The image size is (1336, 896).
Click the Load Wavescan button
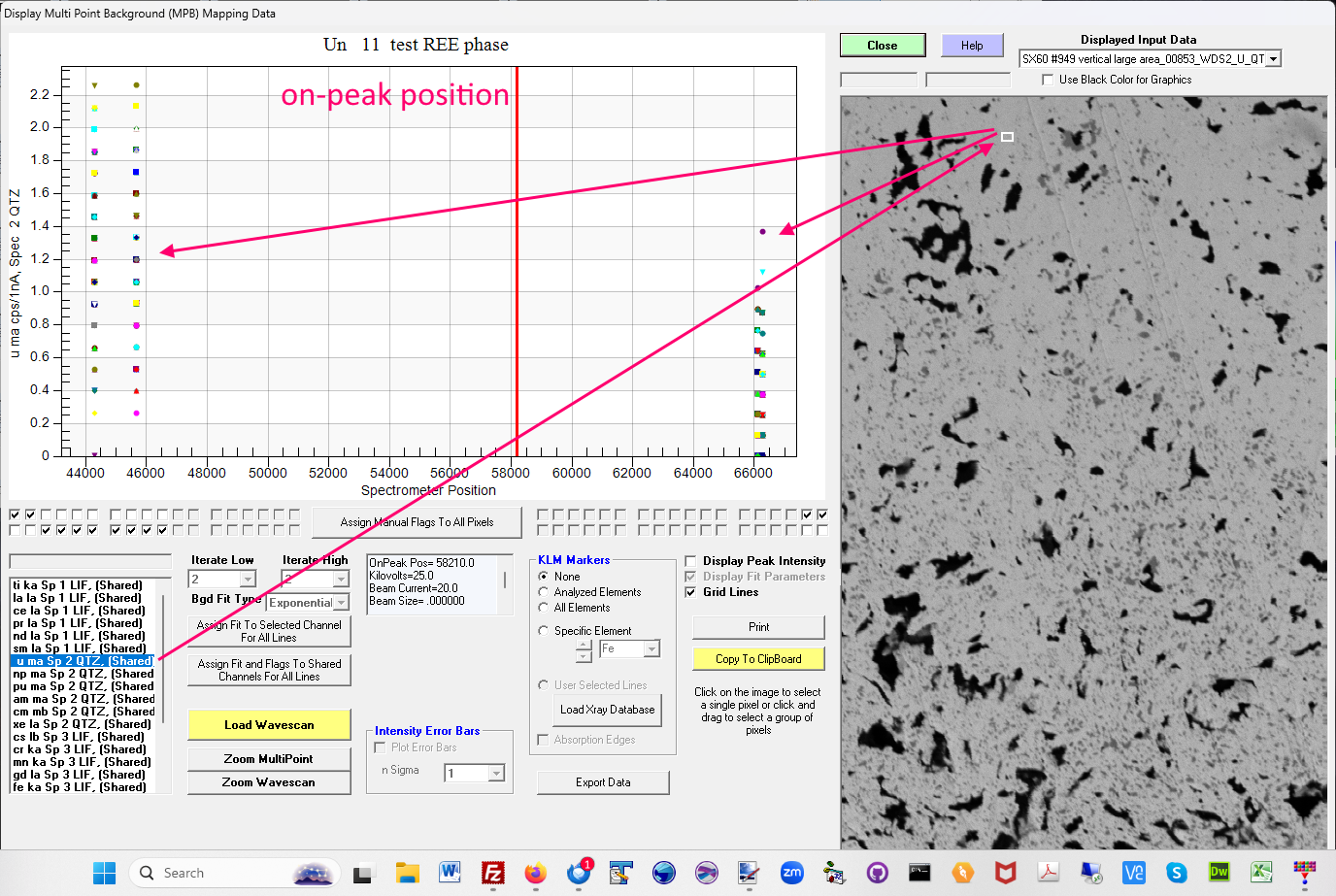pos(269,725)
